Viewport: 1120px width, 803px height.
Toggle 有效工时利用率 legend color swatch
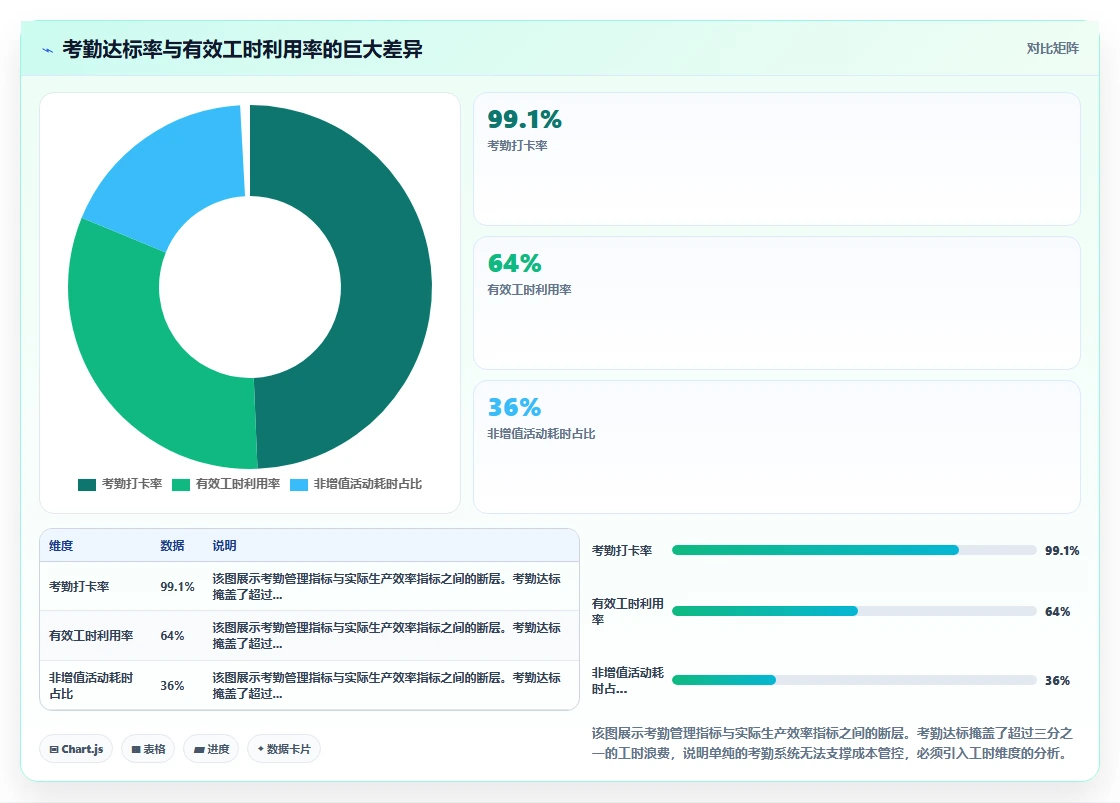click(181, 484)
